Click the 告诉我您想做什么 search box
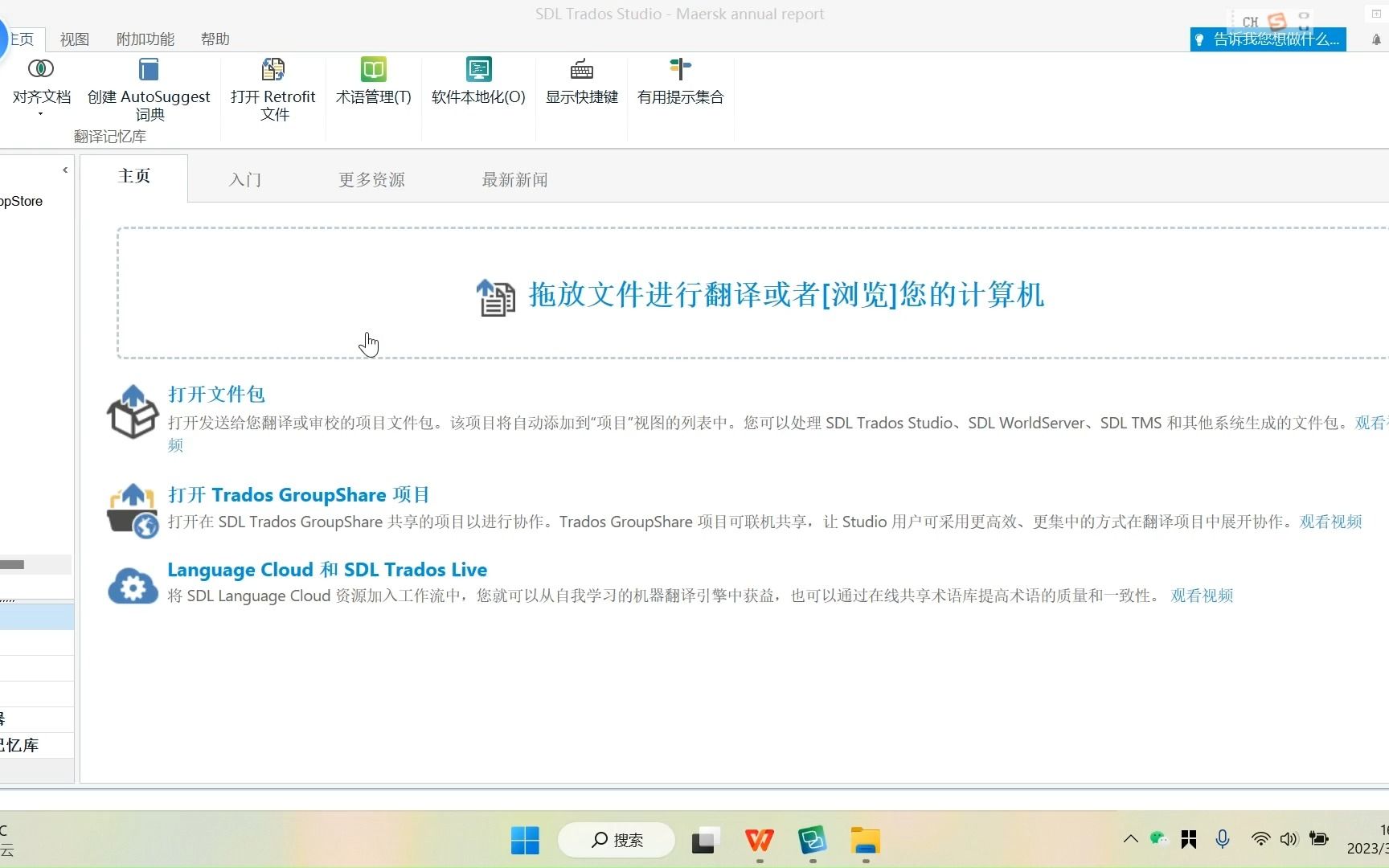 coord(1268,39)
